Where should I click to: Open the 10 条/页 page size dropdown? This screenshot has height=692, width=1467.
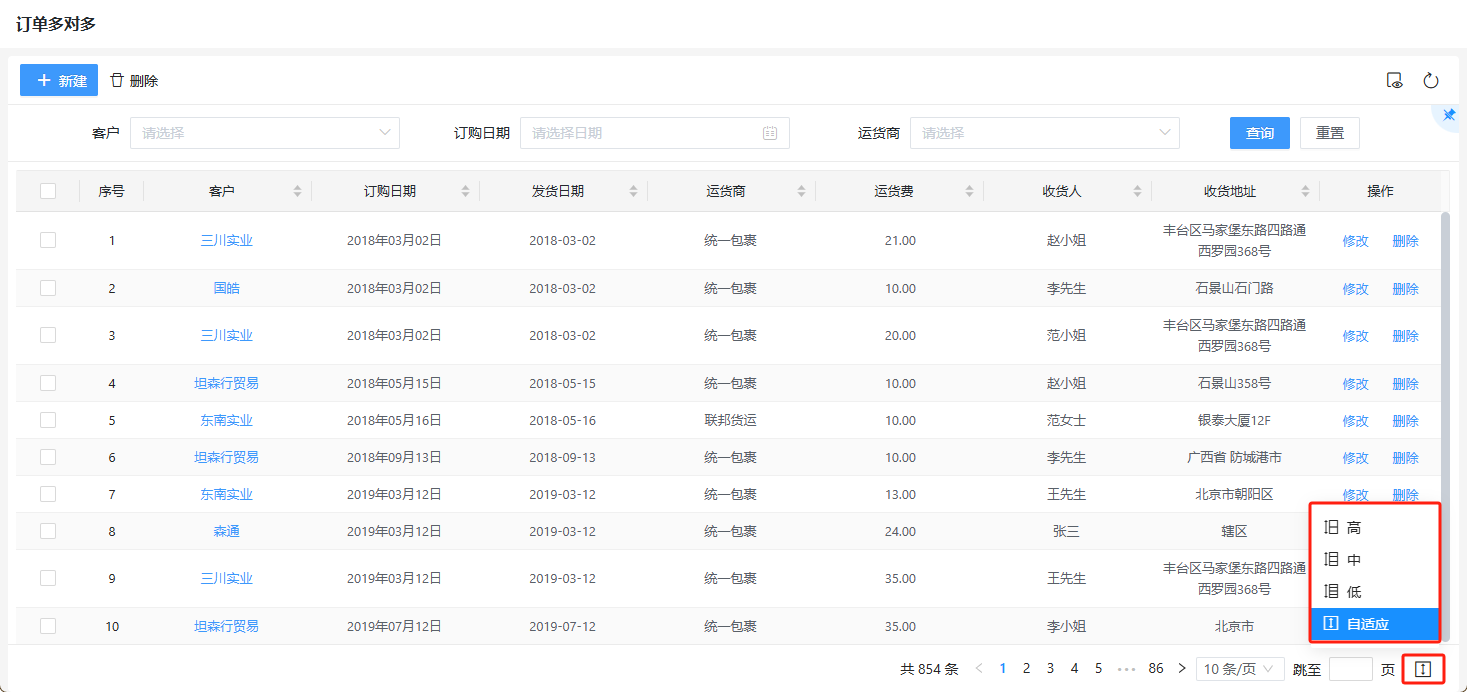[x=1240, y=669]
